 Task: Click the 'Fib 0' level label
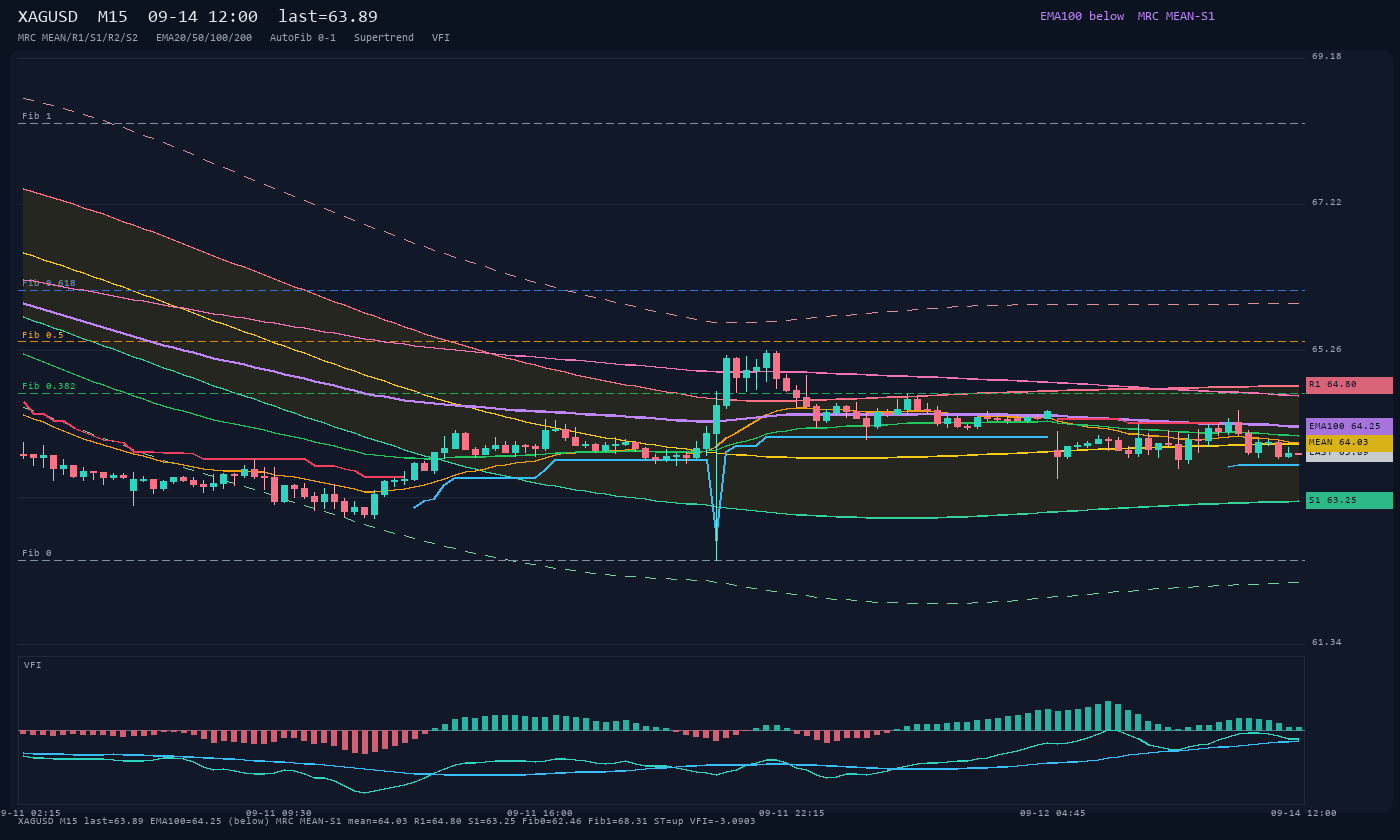tap(37, 553)
